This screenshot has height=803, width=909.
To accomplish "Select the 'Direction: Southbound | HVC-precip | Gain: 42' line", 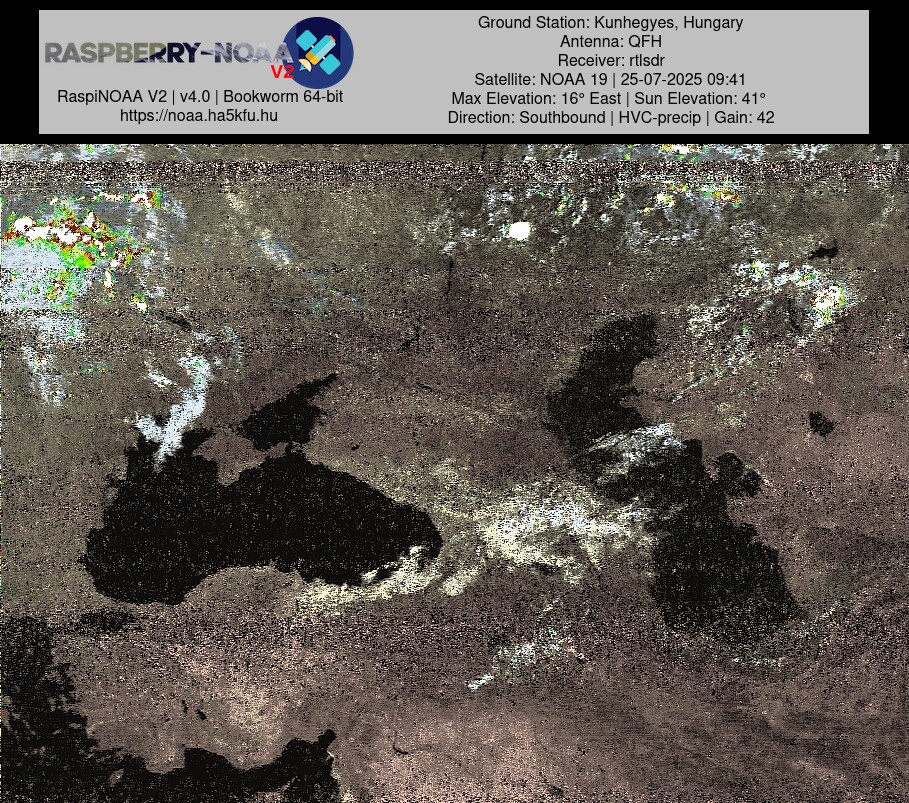I will tap(611, 118).
